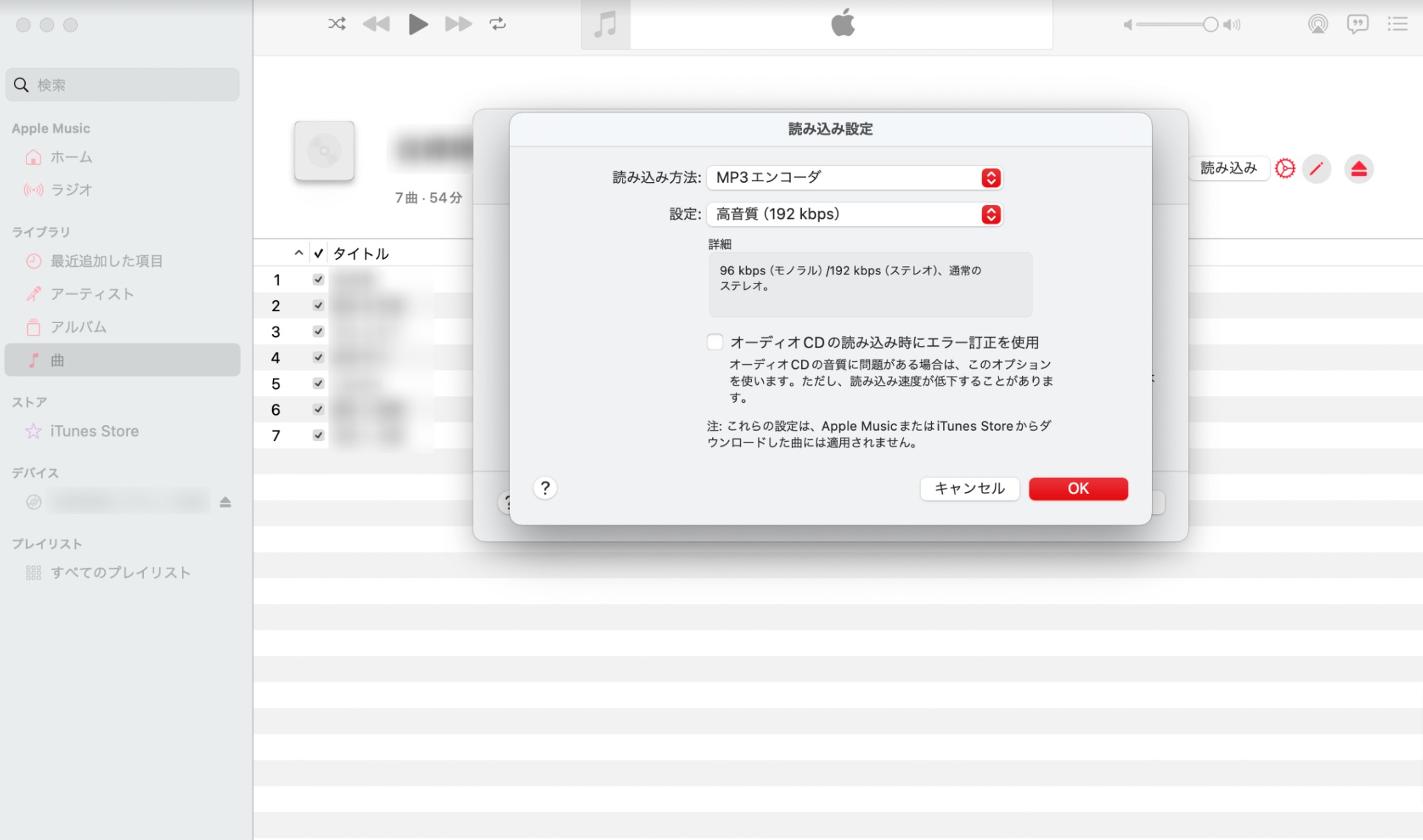Image resolution: width=1423 pixels, height=840 pixels.
Task: Uncheck track 7 checkbox
Action: 318,435
